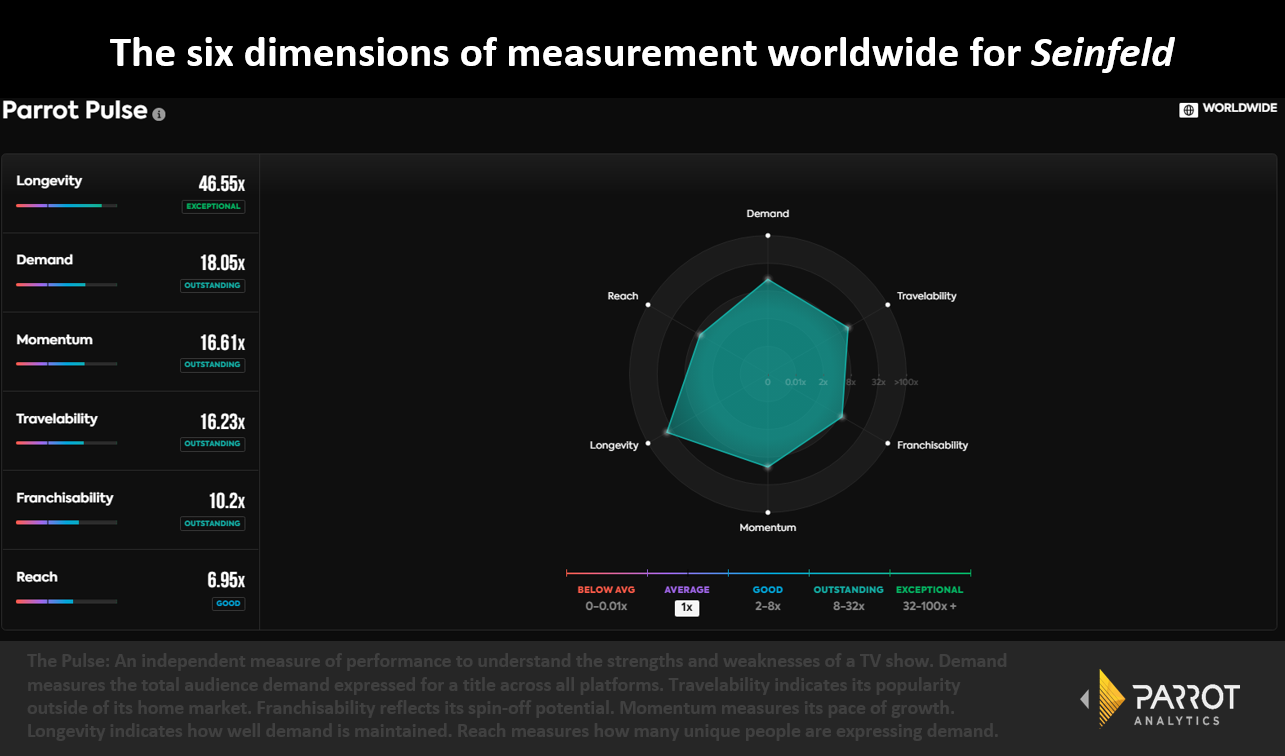Click the Parrot Pulse heading
The image size is (1285, 756).
point(75,110)
